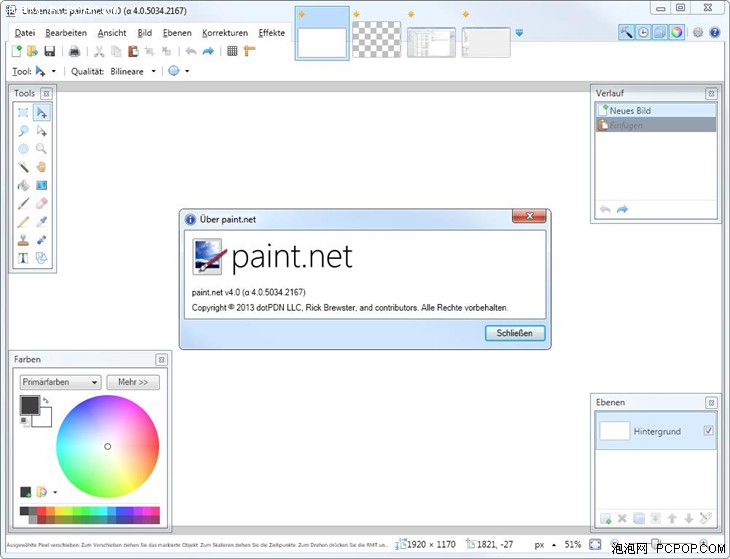Open the settings gear icon
This screenshot has height=559, width=730.
(x=698, y=32)
